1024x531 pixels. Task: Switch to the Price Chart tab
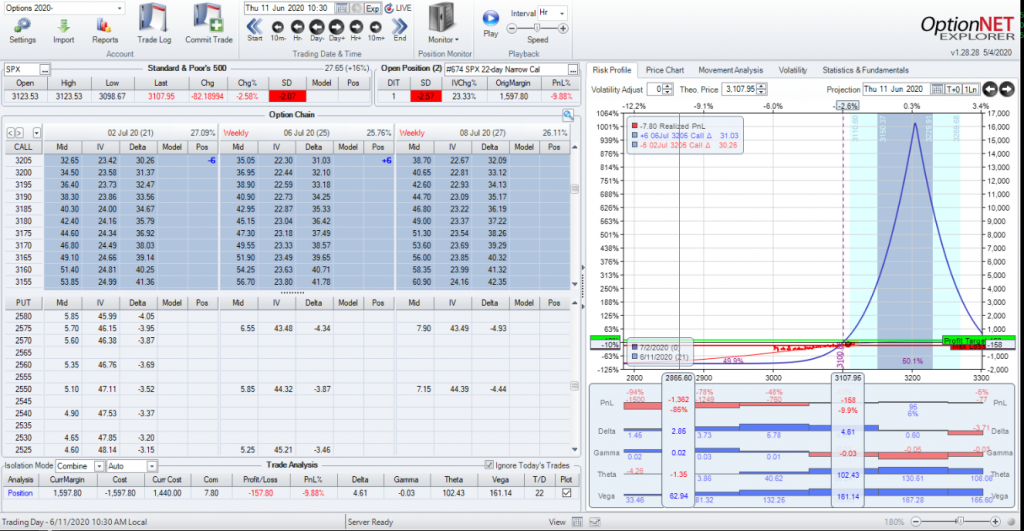[x=665, y=70]
